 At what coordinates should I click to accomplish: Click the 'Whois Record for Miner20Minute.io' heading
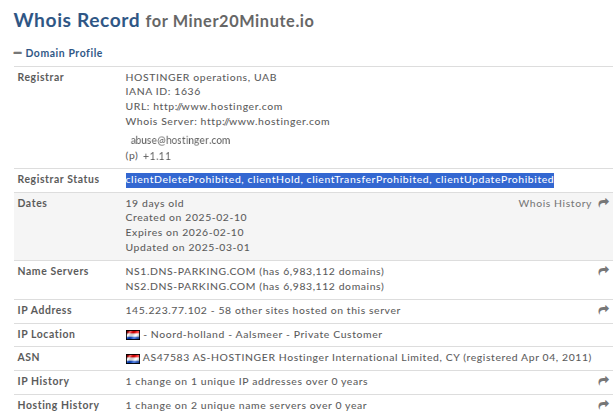tap(164, 20)
